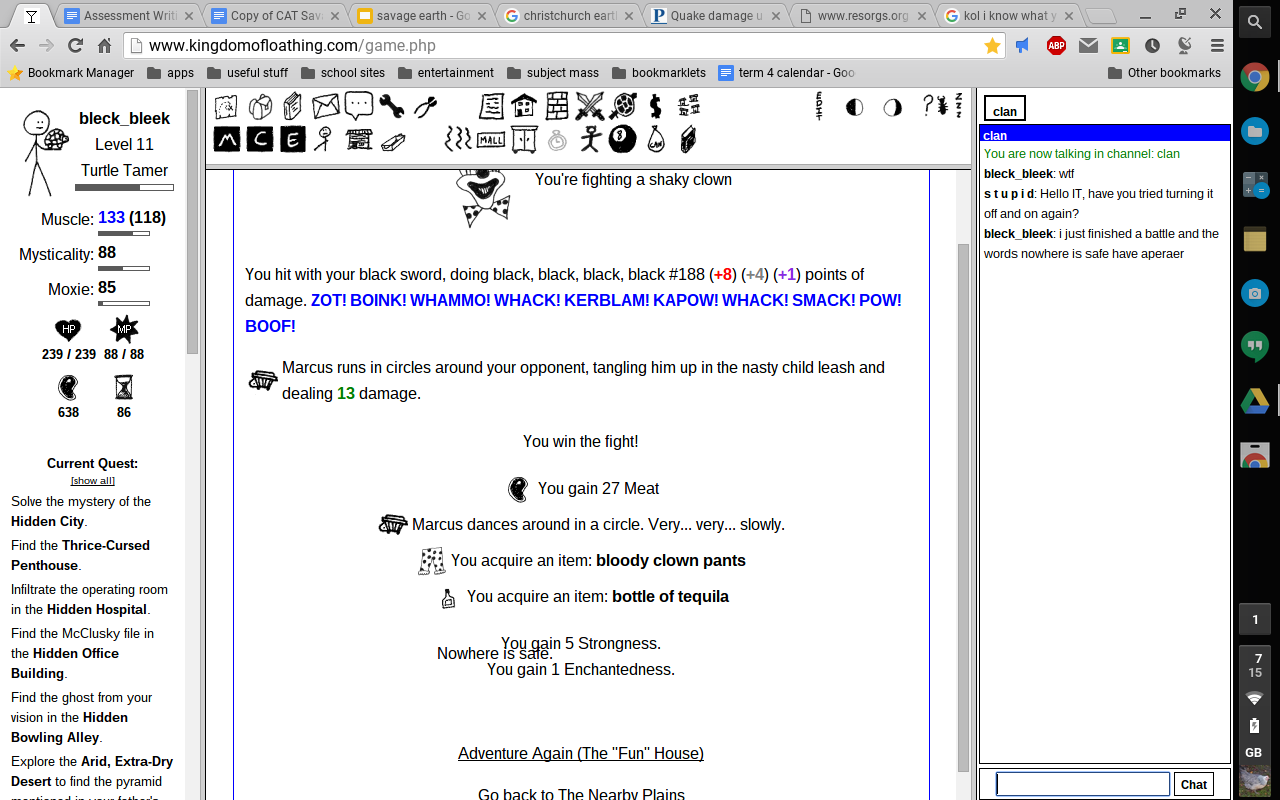The width and height of the screenshot is (1280, 800).
Task: Reload the page with refresh button
Action: [75, 46]
